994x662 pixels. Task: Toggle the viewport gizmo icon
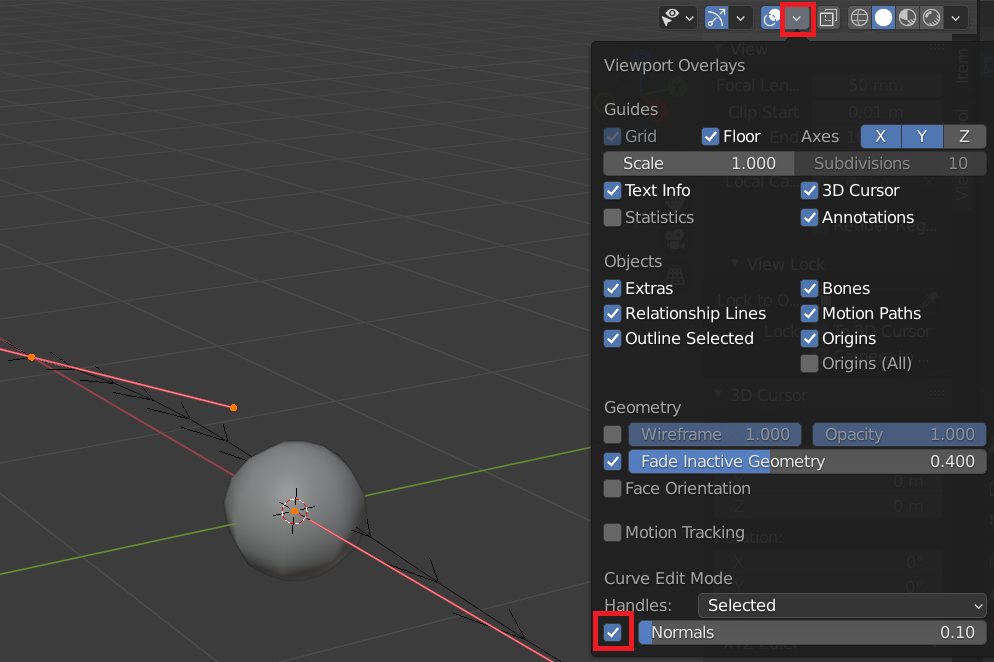[716, 18]
